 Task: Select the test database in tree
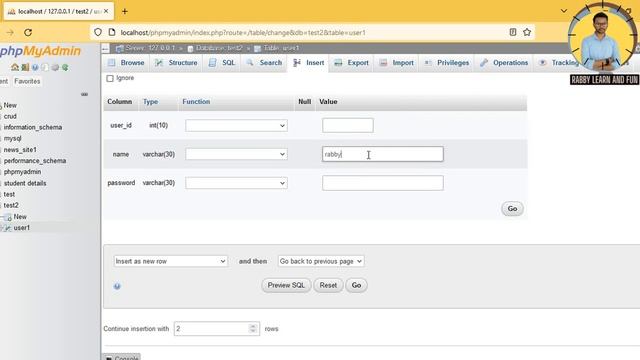tap(9, 194)
